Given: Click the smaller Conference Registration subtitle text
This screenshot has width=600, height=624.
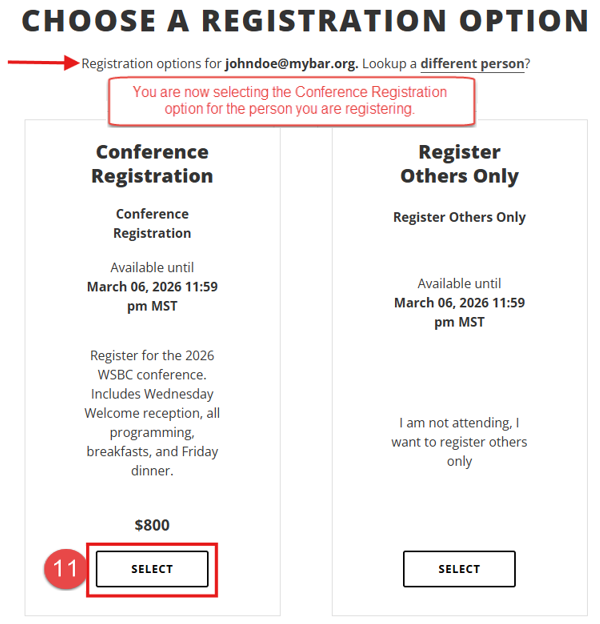Looking at the screenshot, I should [x=152, y=223].
